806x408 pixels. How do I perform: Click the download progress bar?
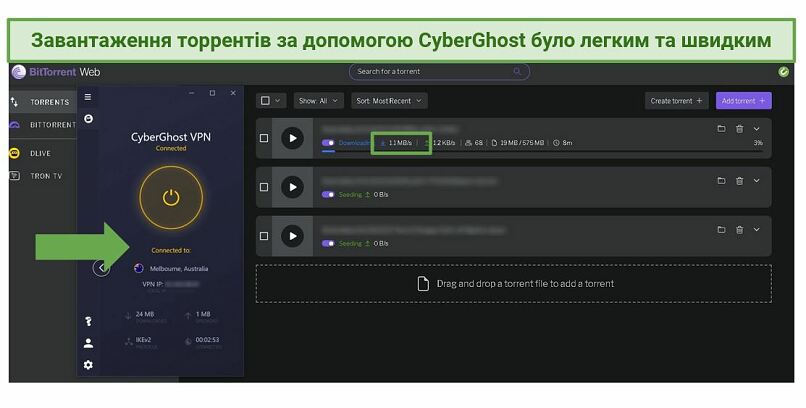click(x=543, y=152)
